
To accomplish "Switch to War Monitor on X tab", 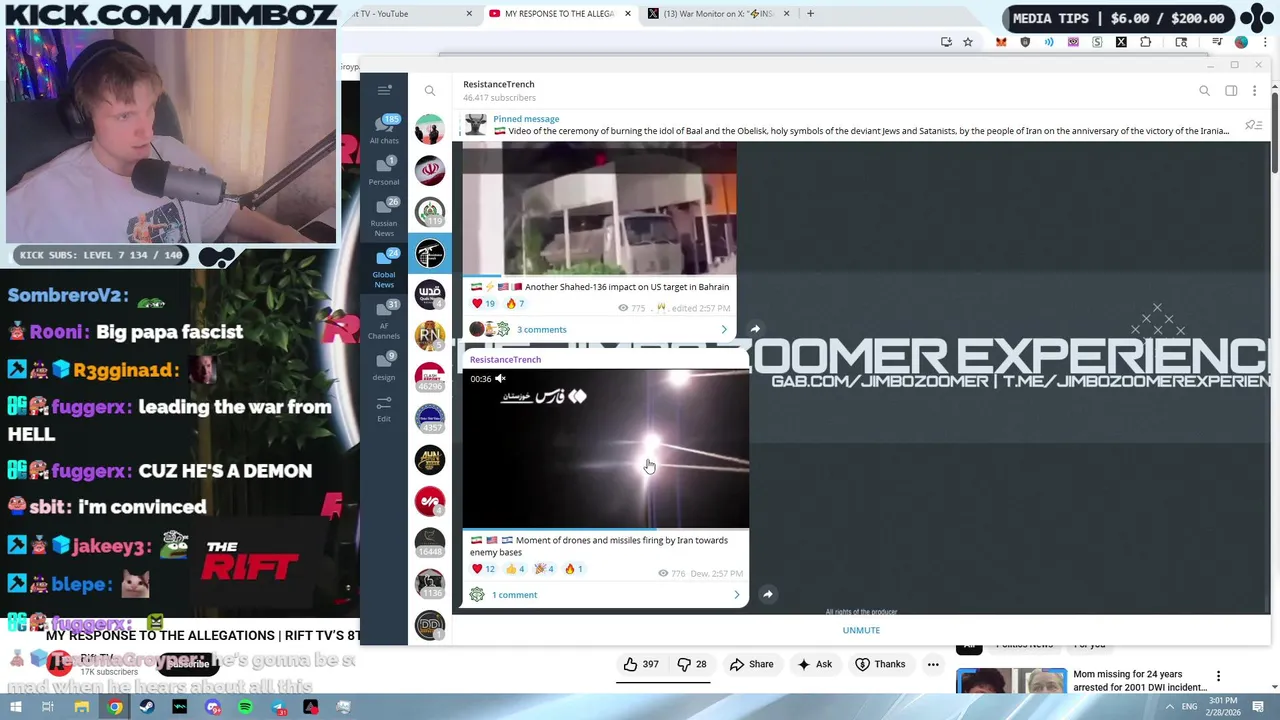I will pos(720,14).
